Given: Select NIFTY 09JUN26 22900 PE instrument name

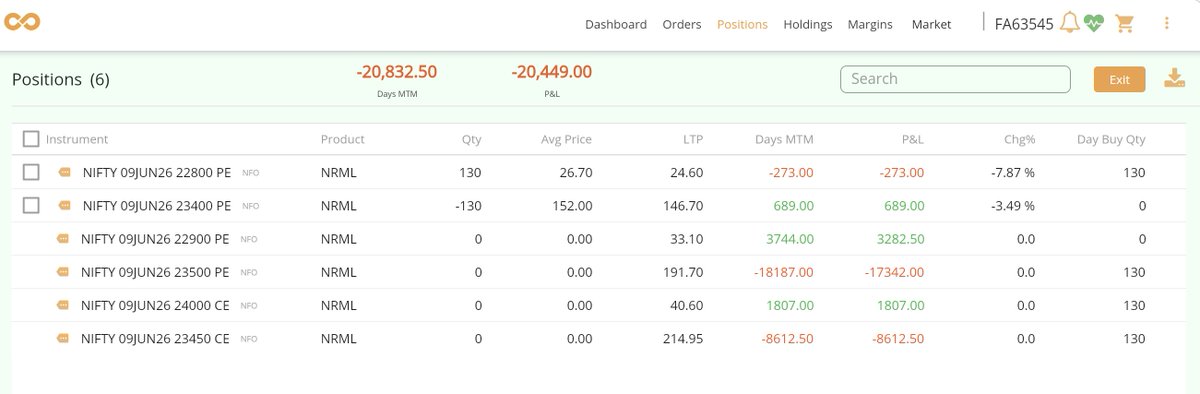Looking at the screenshot, I should 155,240.
